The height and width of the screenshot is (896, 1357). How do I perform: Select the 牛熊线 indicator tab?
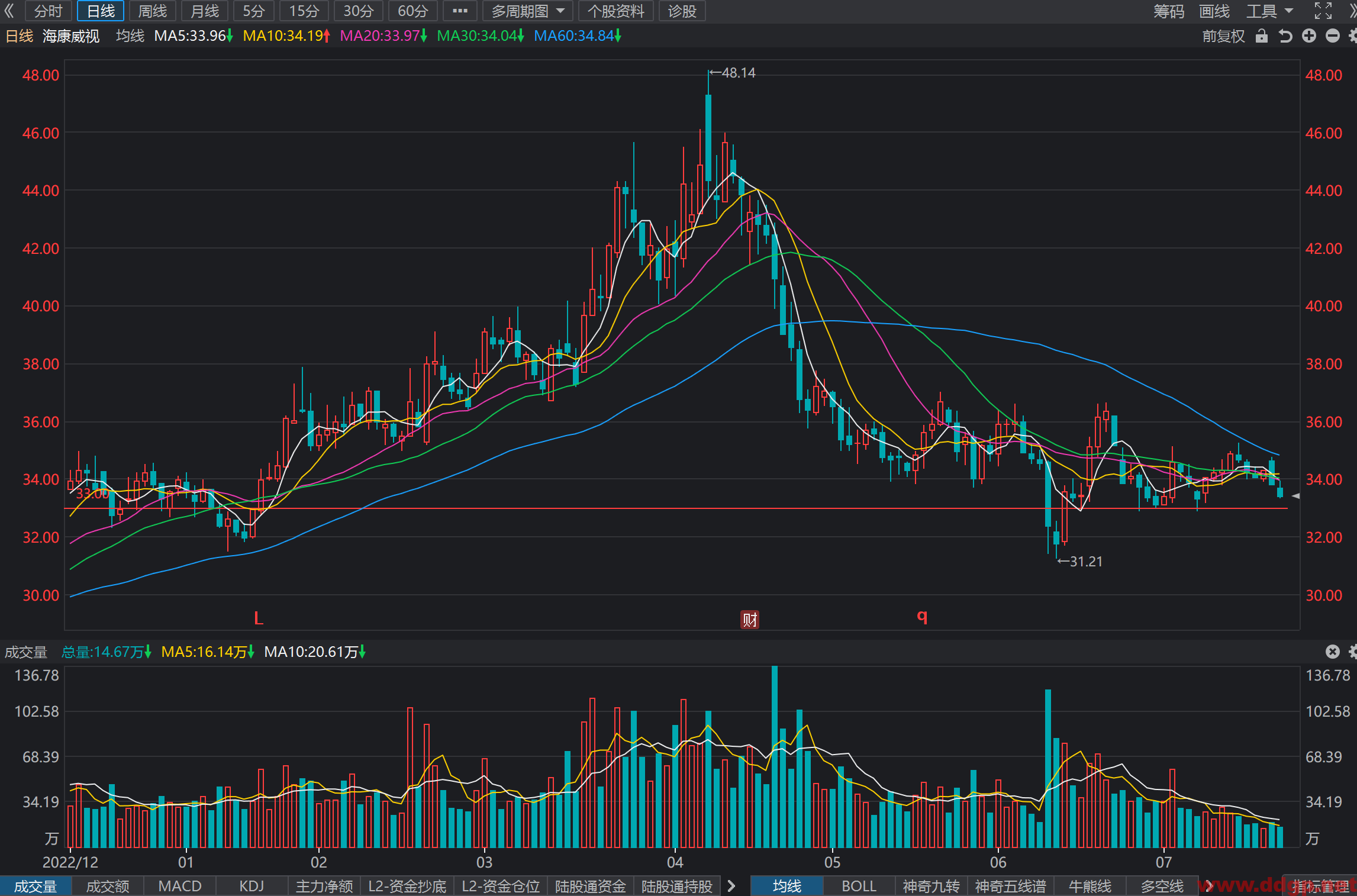[1090, 886]
